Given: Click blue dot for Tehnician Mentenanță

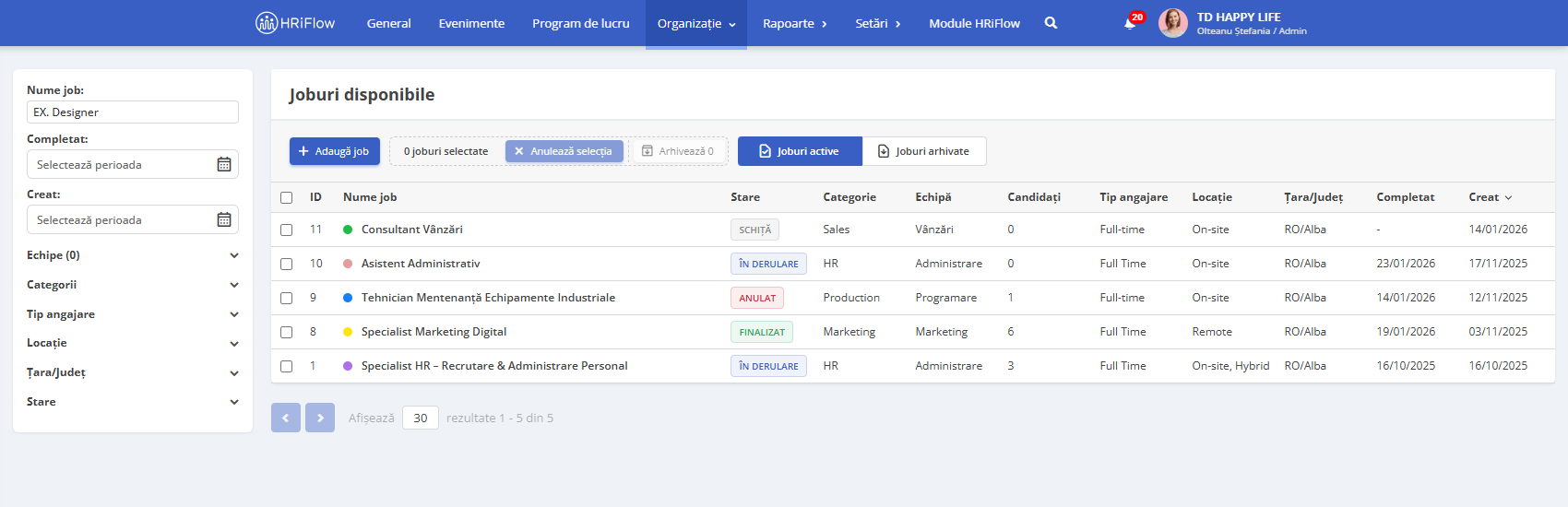Looking at the screenshot, I should click(x=348, y=298).
